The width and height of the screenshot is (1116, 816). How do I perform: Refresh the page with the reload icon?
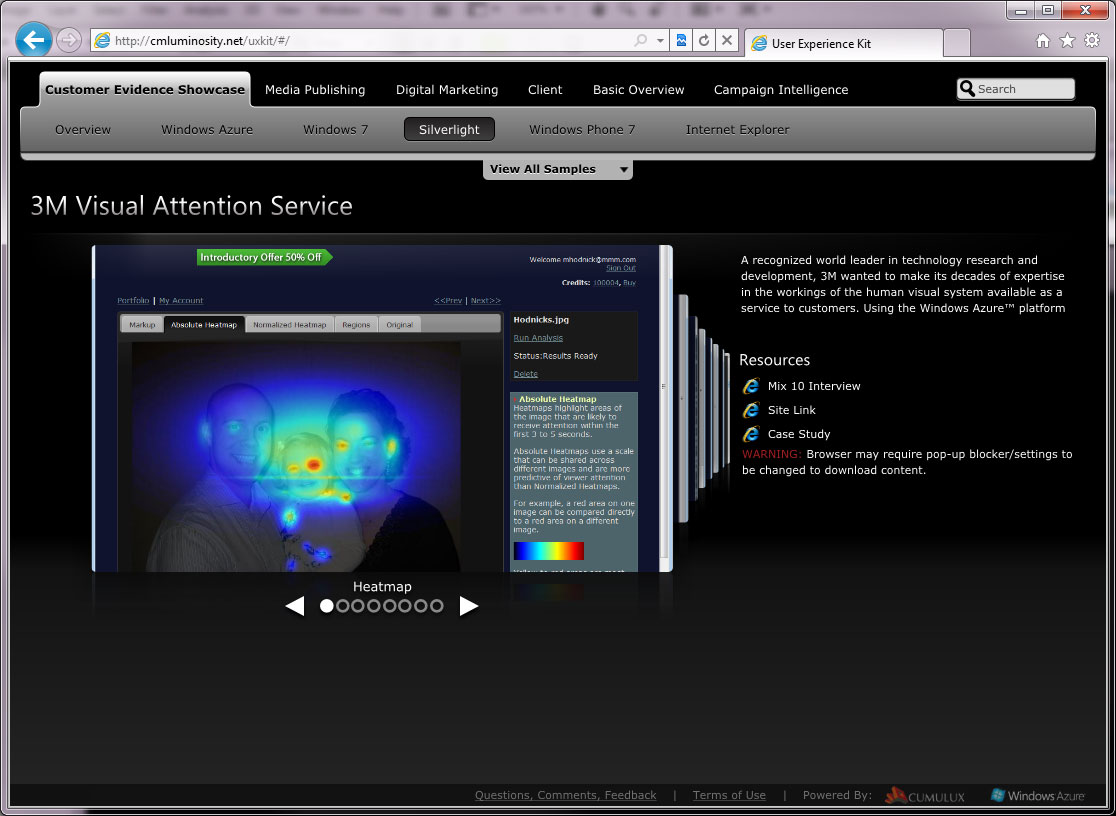[x=704, y=41]
